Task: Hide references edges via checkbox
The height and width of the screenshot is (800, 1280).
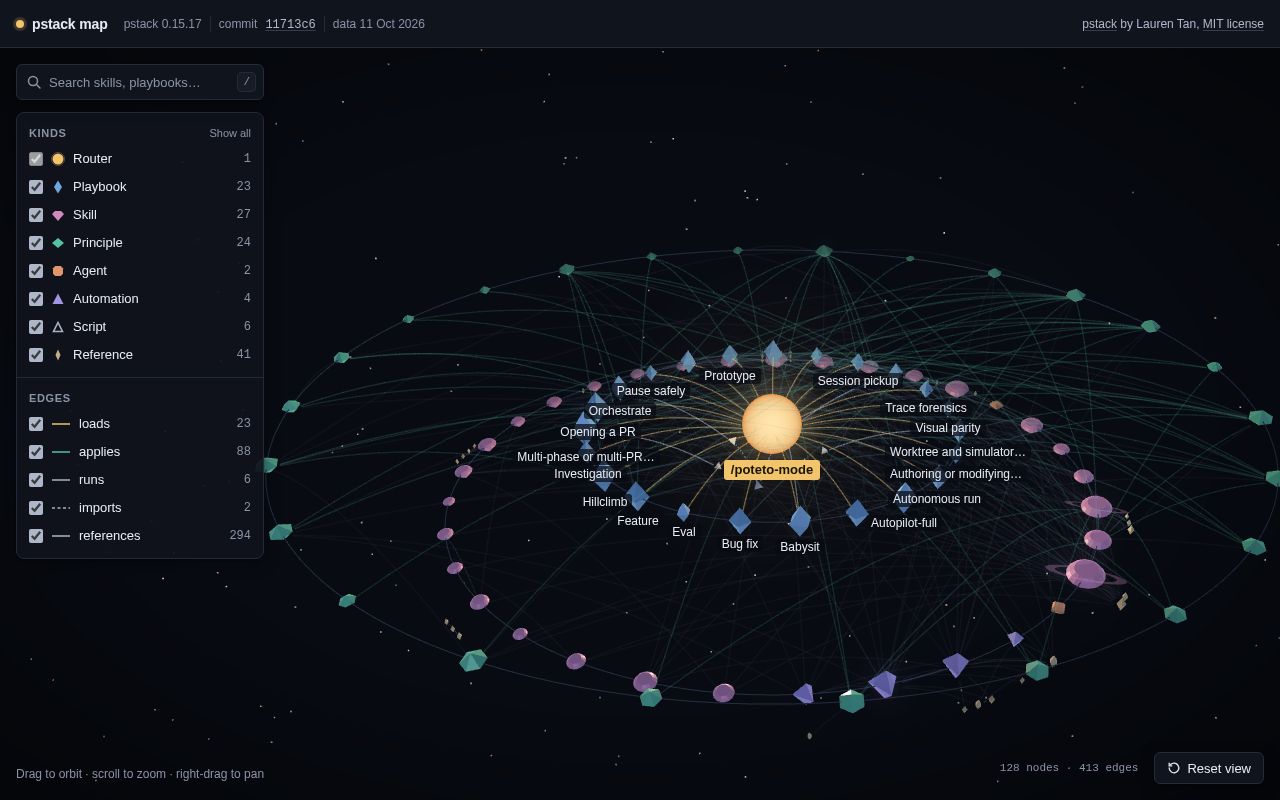Action: click(36, 536)
